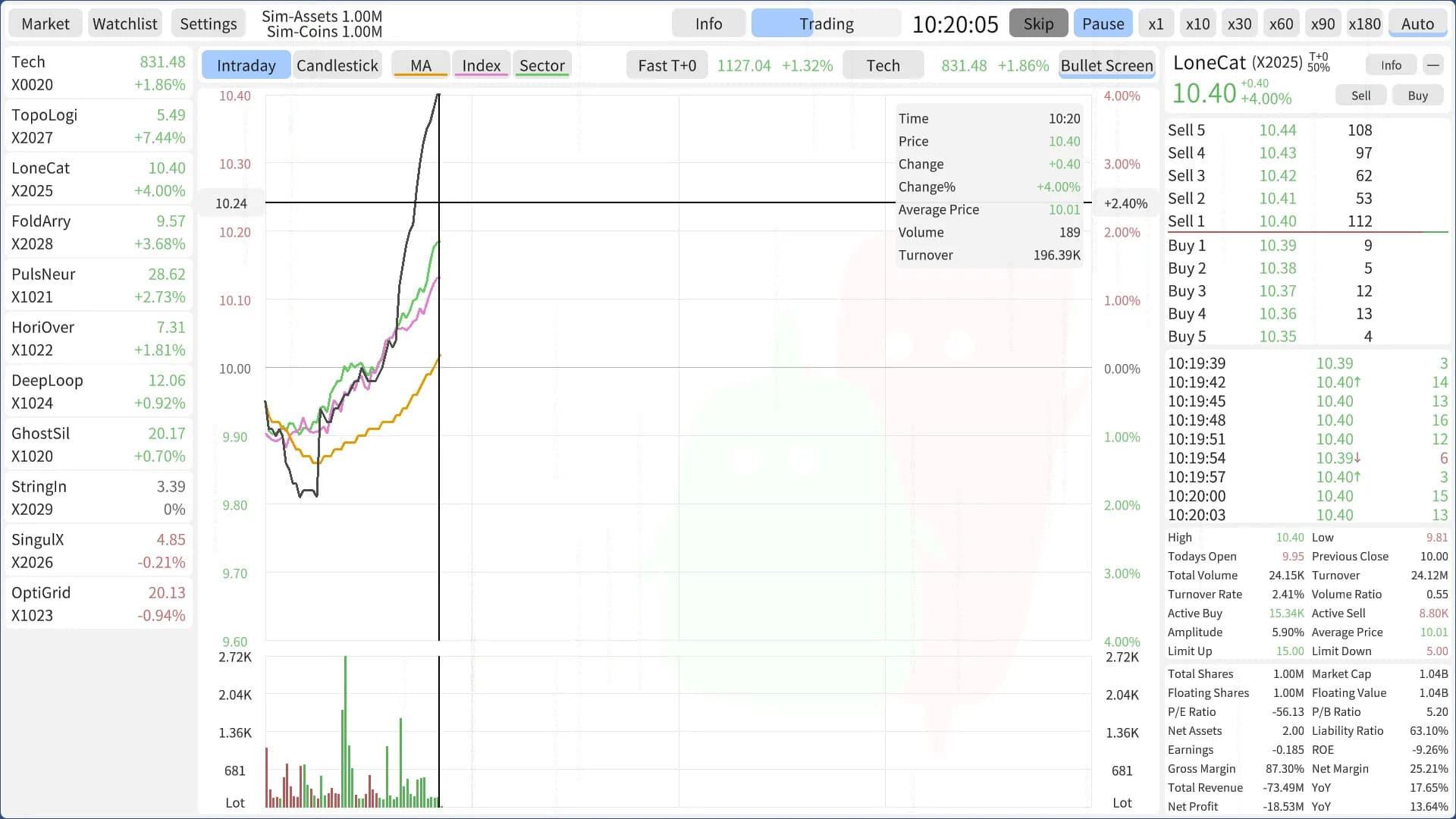The height and width of the screenshot is (819, 1456).
Task: Click the Buy 2 order row at 10.38
Action: point(1307,268)
